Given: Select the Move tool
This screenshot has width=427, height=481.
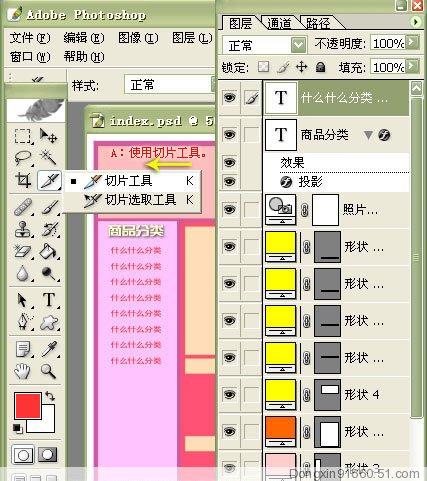Looking at the screenshot, I should [49, 136].
